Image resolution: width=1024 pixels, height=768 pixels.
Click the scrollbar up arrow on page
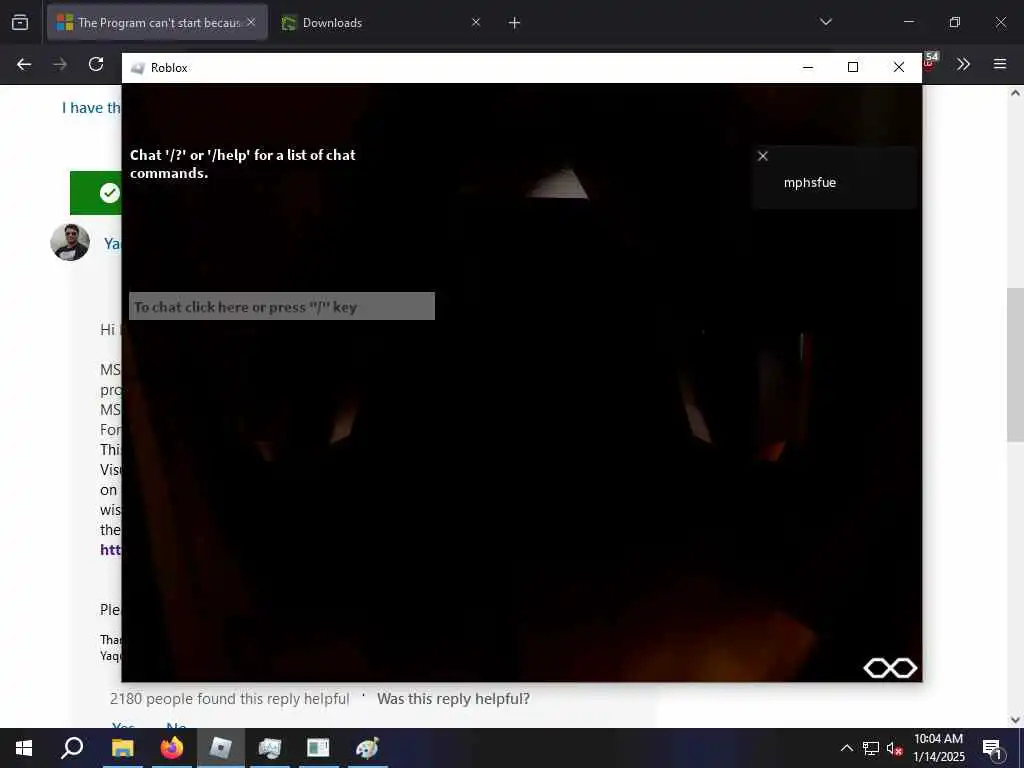coord(1015,93)
